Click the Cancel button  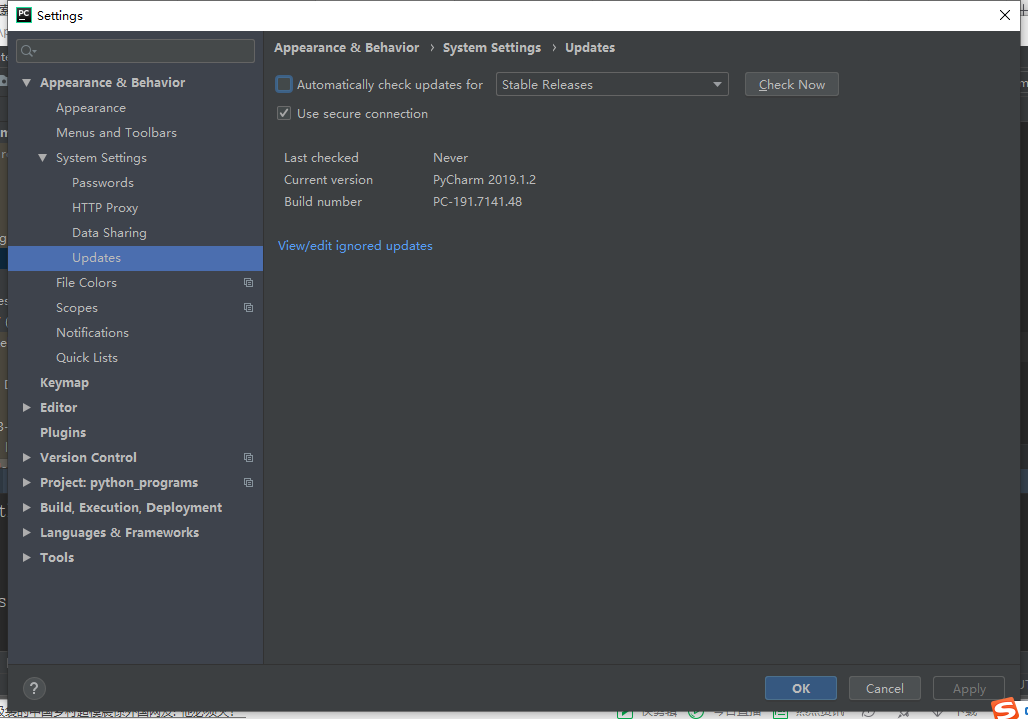click(x=884, y=688)
